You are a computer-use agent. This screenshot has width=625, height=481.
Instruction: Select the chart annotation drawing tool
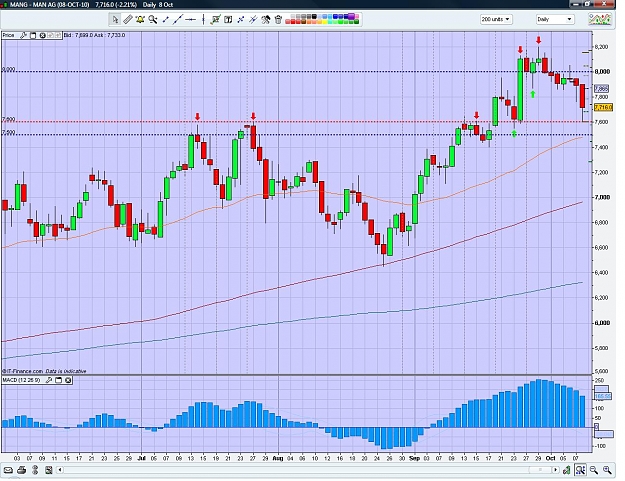(216, 19)
